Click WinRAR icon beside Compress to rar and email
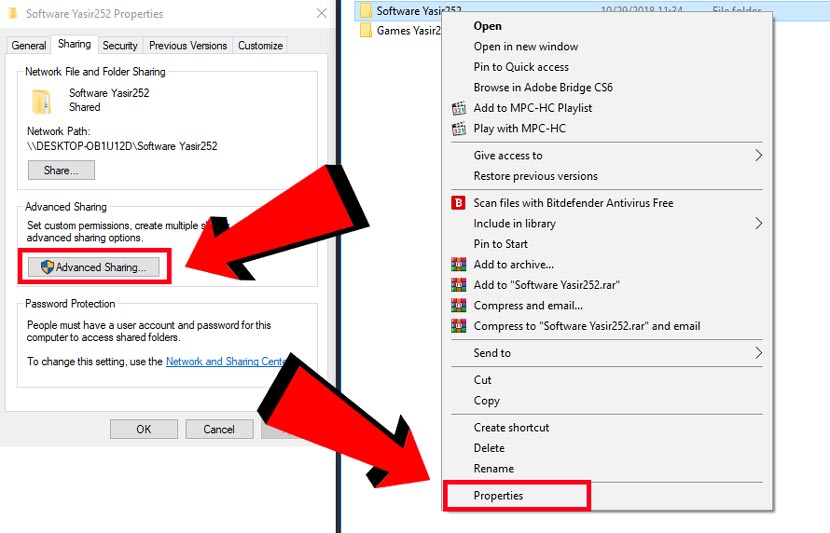The image size is (830, 533). [458, 326]
